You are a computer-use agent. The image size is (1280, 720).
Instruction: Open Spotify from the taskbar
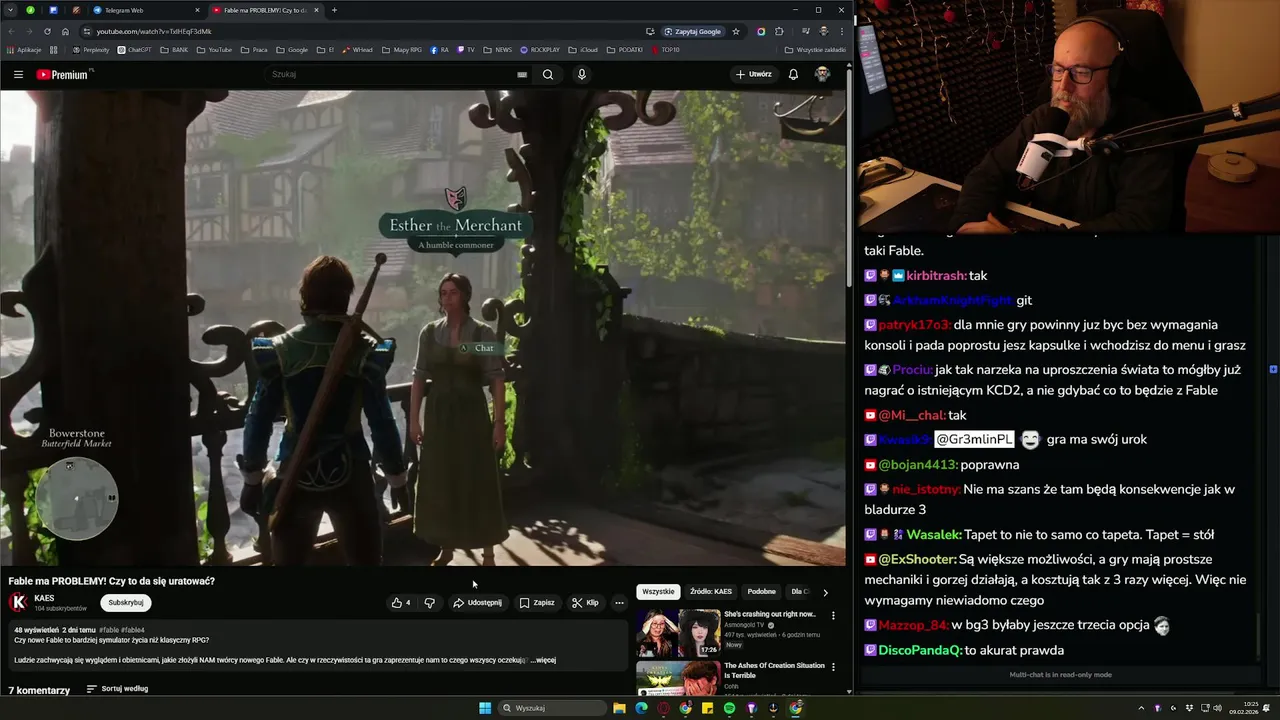click(729, 708)
